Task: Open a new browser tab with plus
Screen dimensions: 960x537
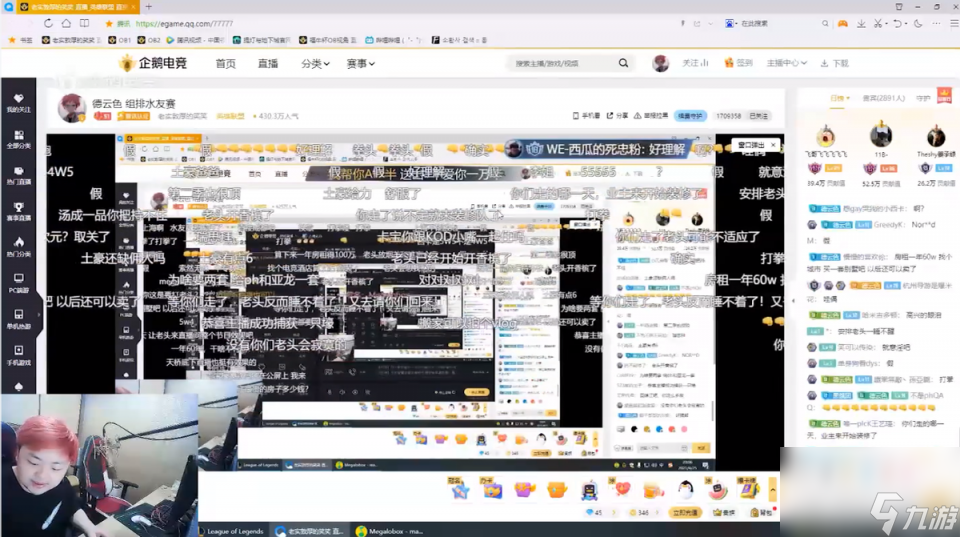Action: coord(149,7)
